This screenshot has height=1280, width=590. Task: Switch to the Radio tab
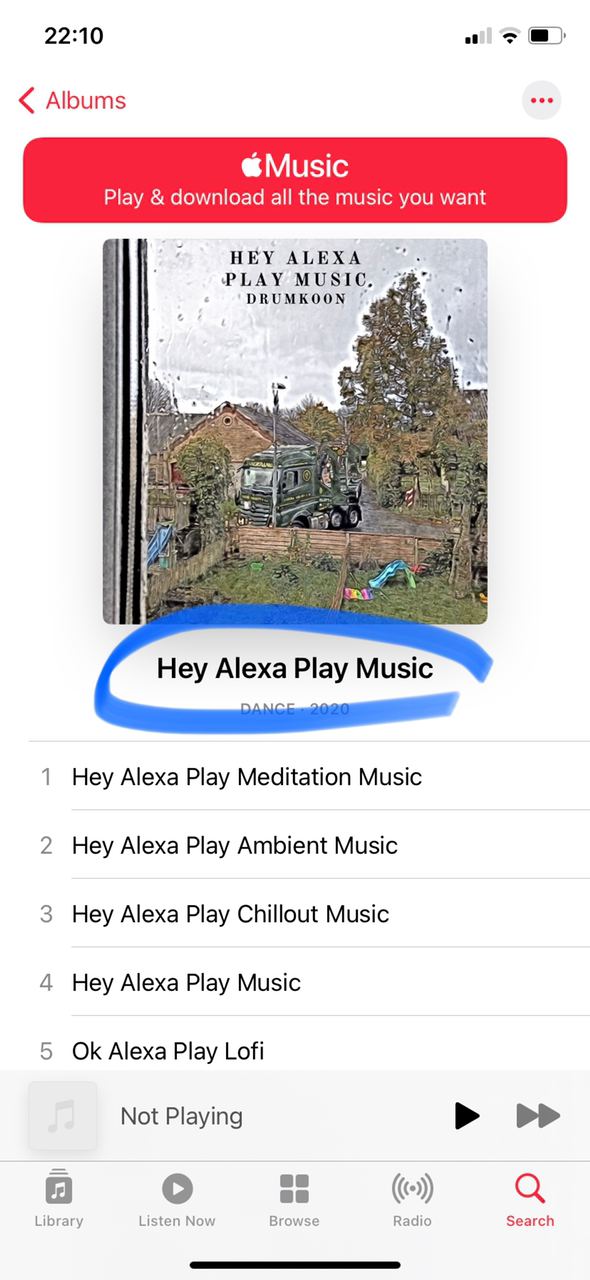tap(412, 1199)
